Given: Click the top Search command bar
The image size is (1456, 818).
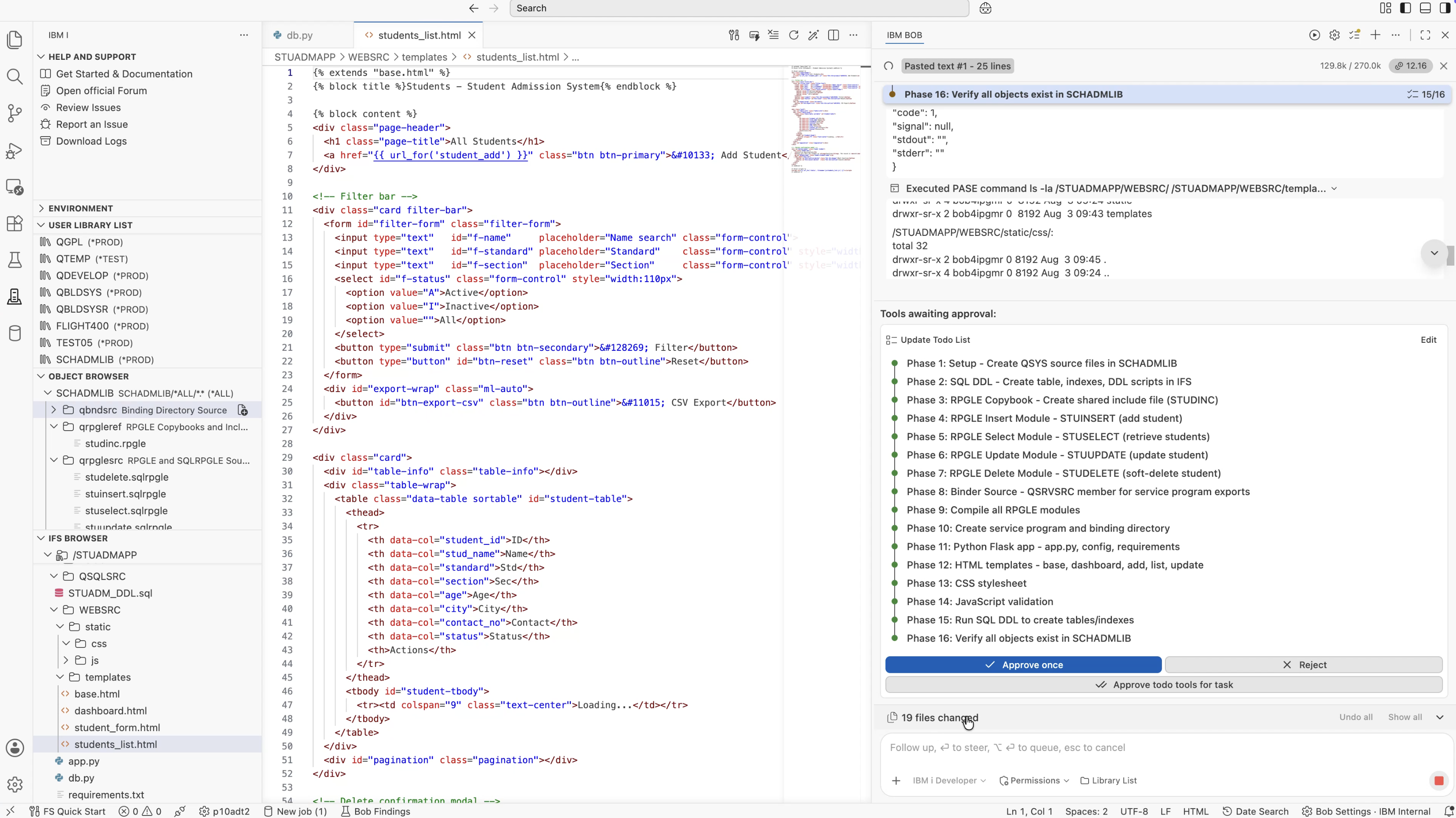Looking at the screenshot, I should [739, 8].
